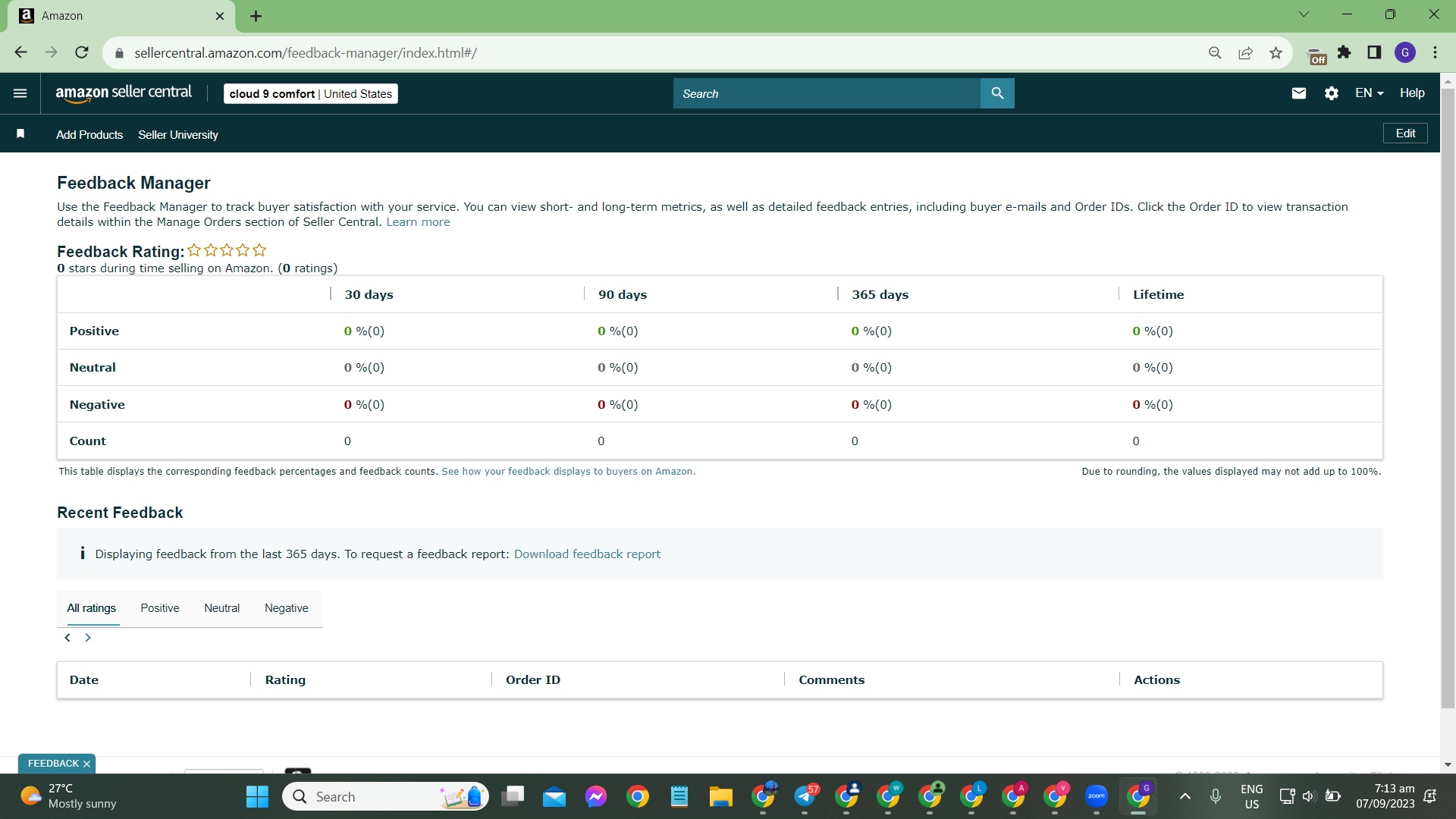Close the Amazon browser tab

click(x=220, y=16)
